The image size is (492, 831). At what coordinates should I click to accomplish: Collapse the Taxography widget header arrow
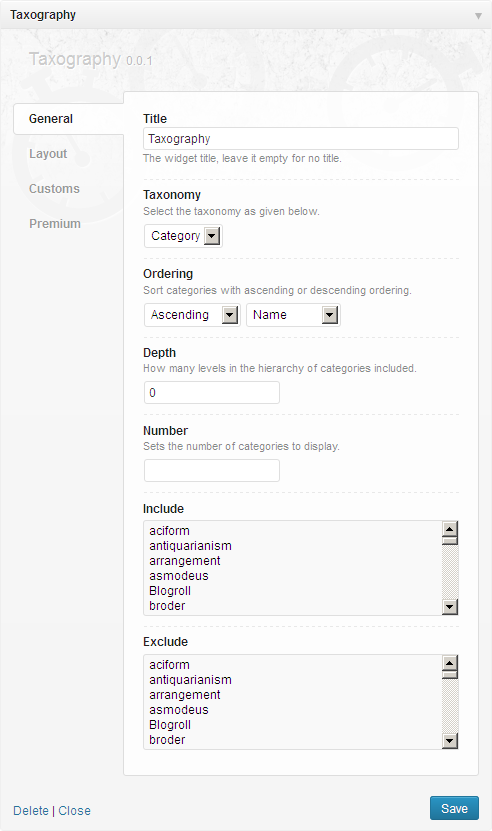click(x=478, y=16)
